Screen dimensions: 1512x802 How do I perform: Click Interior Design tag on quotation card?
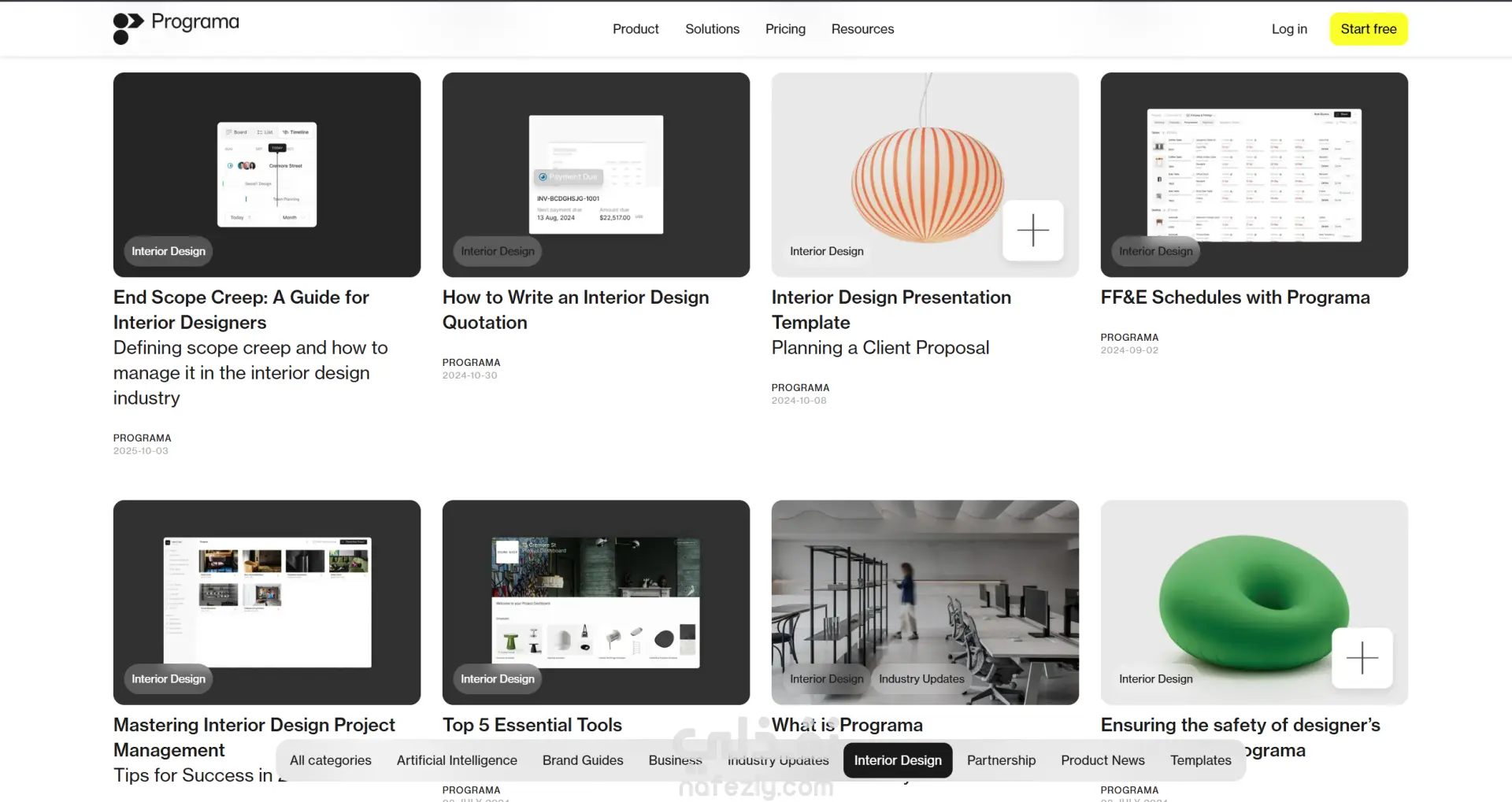point(498,251)
